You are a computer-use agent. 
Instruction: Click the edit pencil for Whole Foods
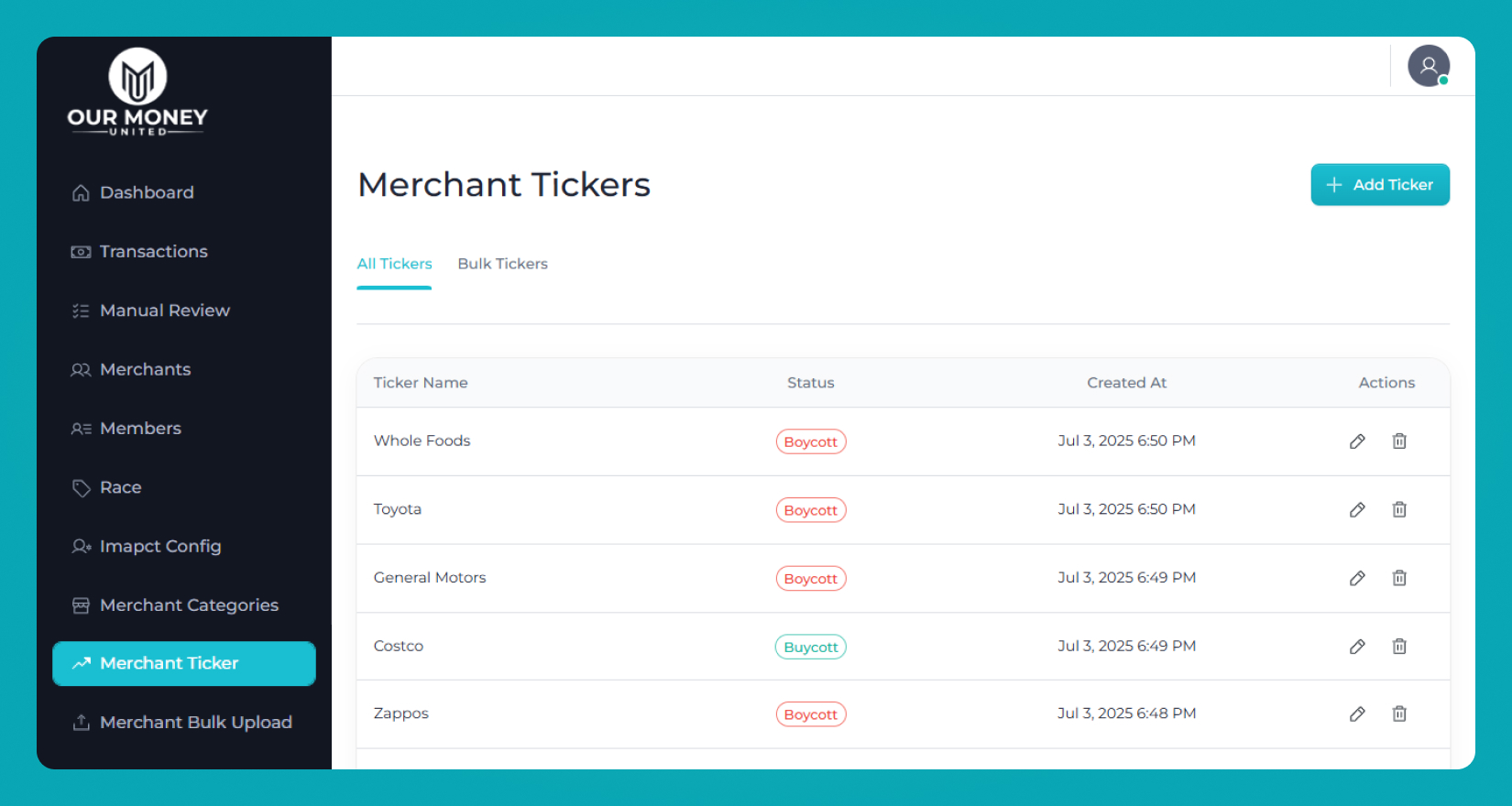(1357, 441)
